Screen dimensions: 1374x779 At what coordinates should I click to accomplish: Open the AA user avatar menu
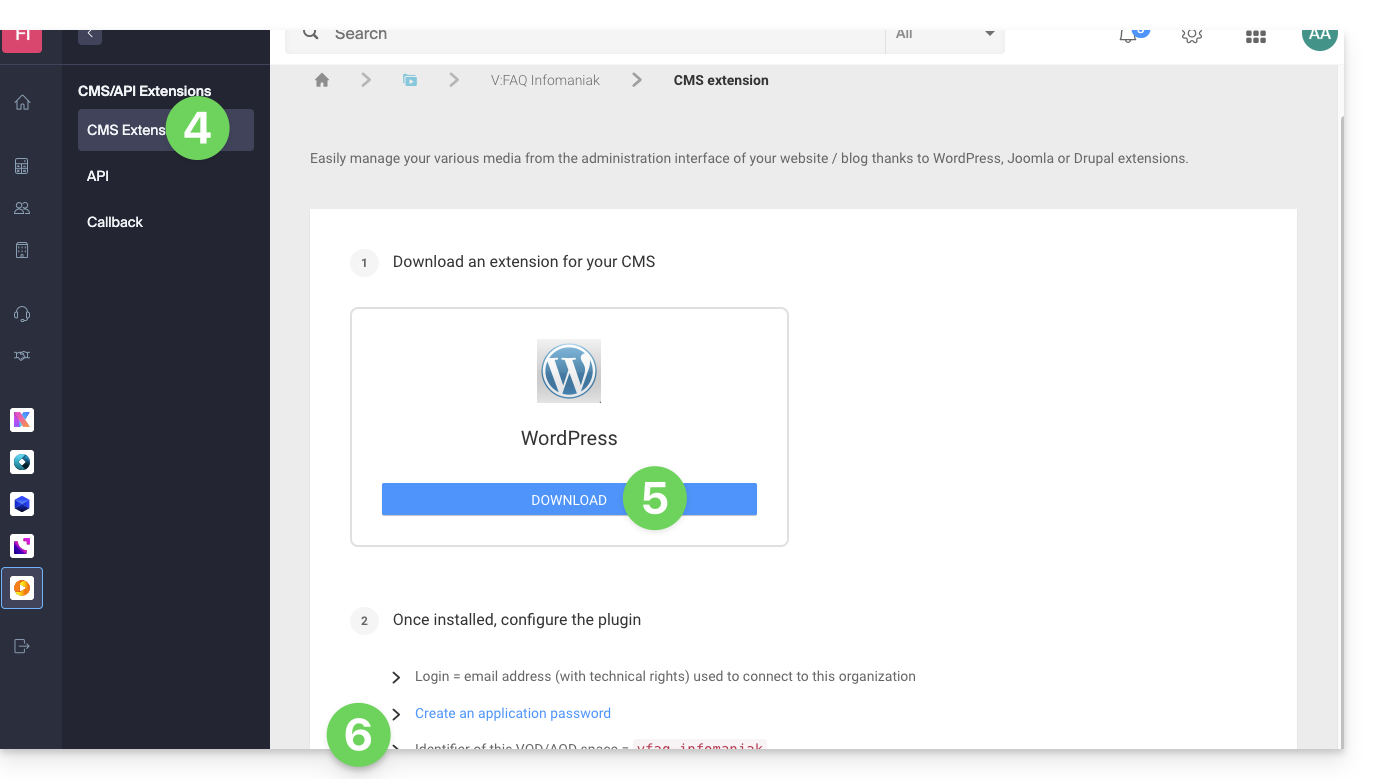tap(1320, 36)
